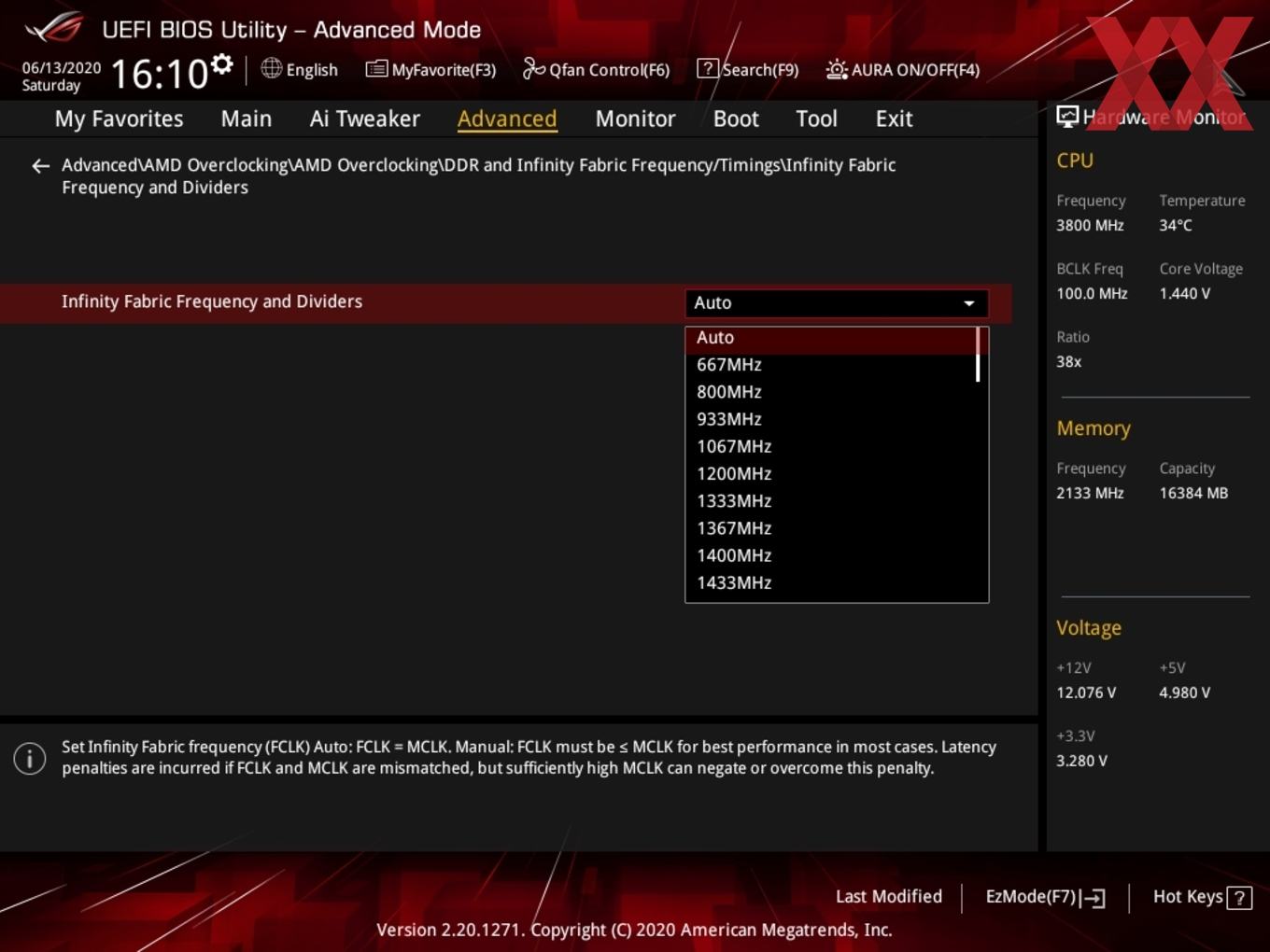The width and height of the screenshot is (1270, 952).
Task: Open Hot Keys help
Action: pos(1188,897)
